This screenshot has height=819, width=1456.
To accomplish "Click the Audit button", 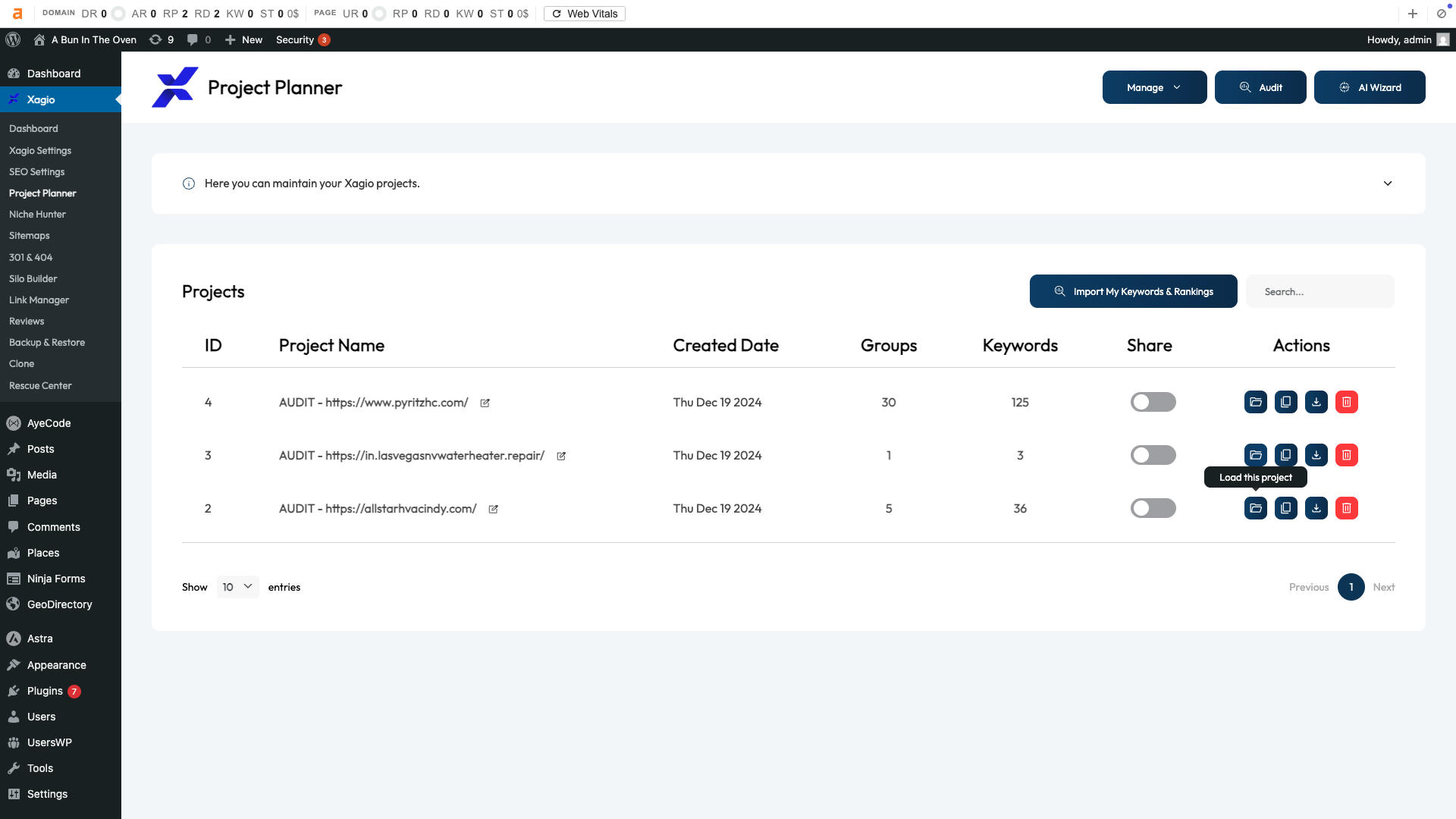I will pyautogui.click(x=1260, y=87).
